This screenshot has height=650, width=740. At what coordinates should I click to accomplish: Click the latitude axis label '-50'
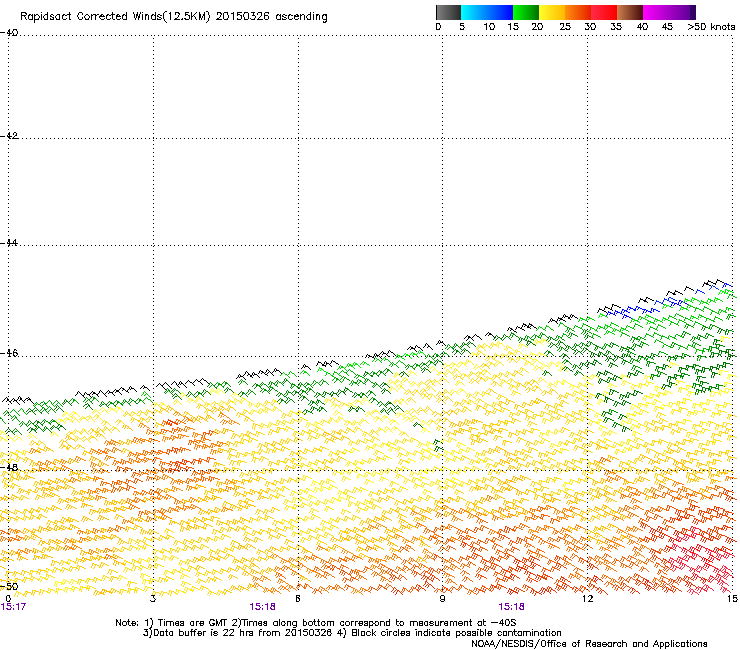click(x=9, y=586)
